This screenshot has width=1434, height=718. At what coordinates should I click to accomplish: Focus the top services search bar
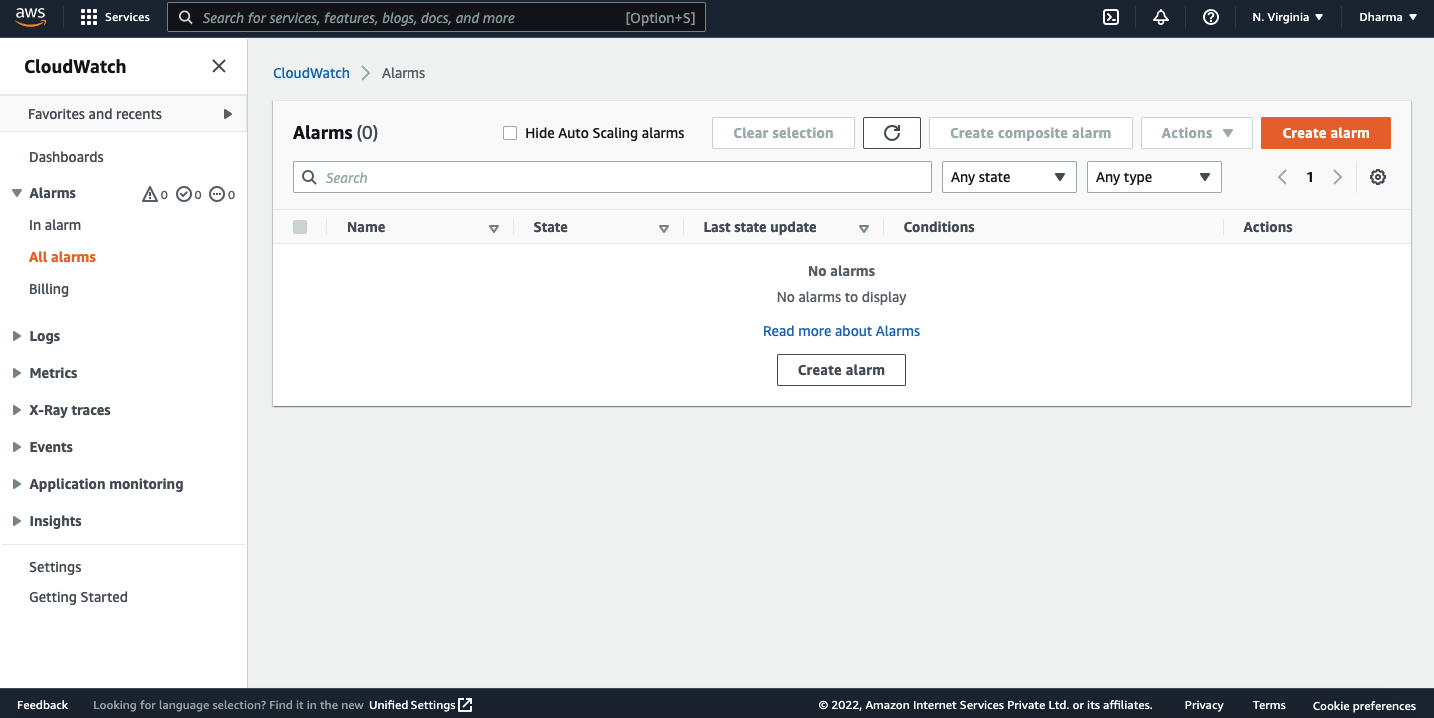tap(436, 17)
